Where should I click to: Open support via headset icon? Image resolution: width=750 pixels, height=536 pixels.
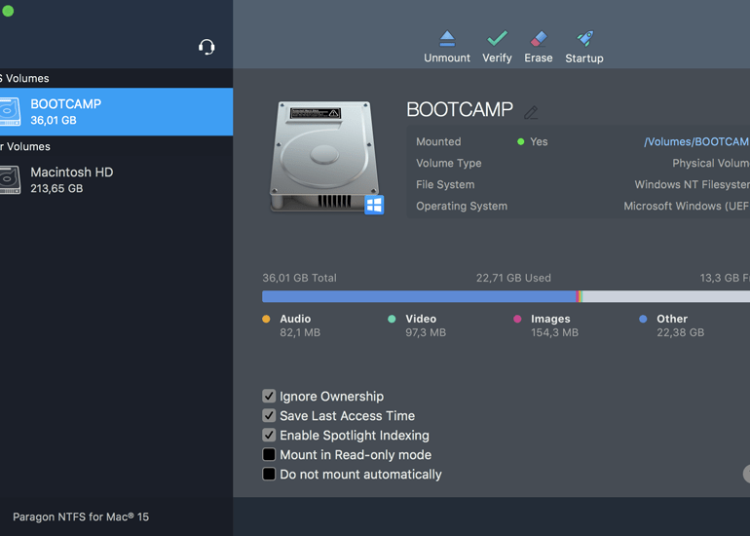207,47
